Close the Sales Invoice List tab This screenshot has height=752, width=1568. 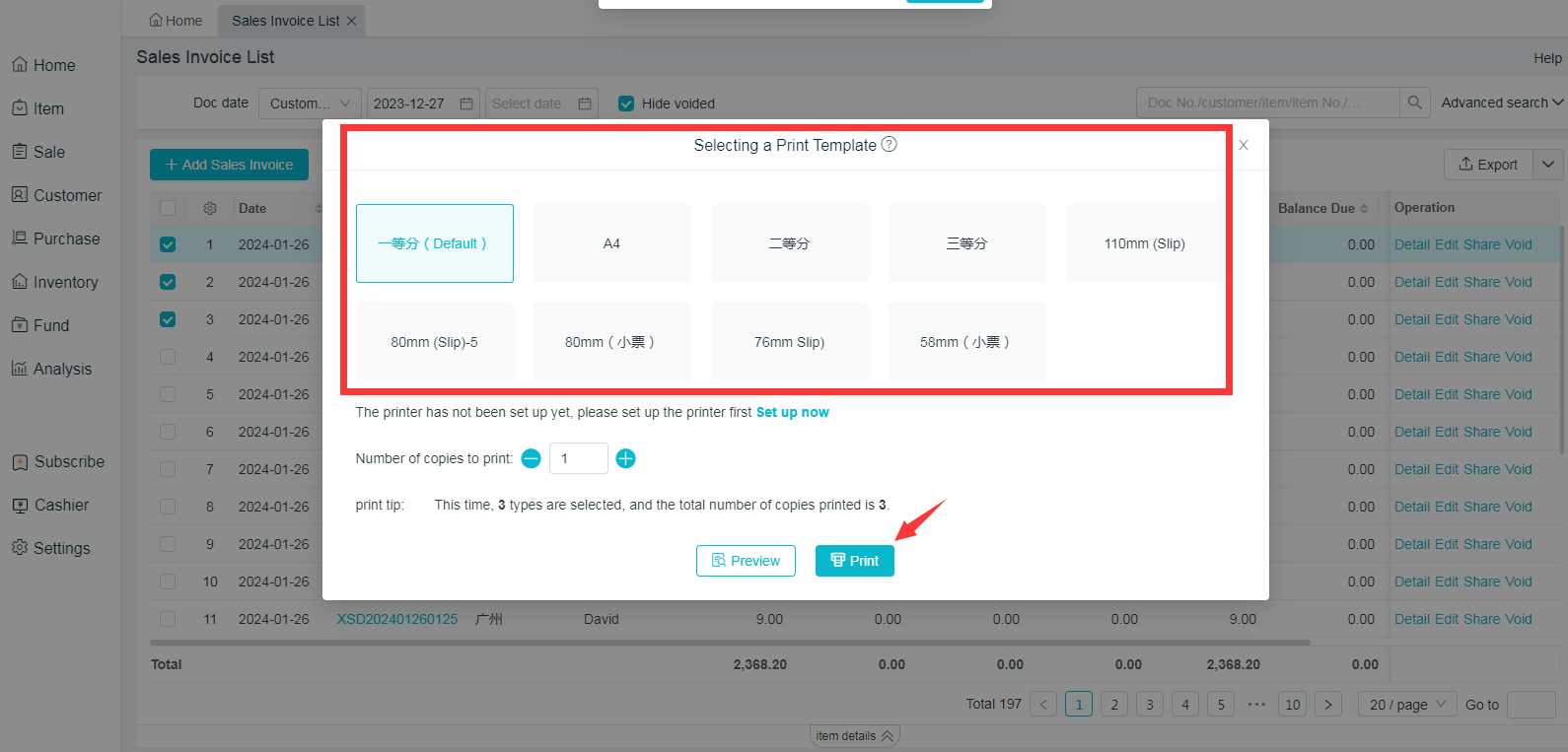pyautogui.click(x=352, y=21)
